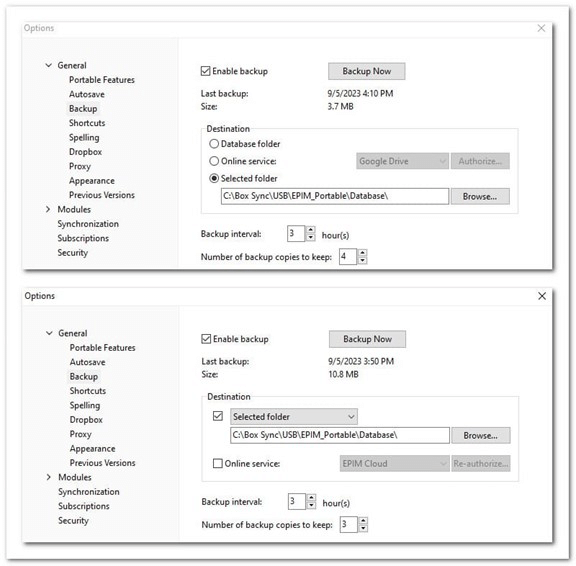
Task: Select Previous Versions in lower window tree
Action: point(102,463)
